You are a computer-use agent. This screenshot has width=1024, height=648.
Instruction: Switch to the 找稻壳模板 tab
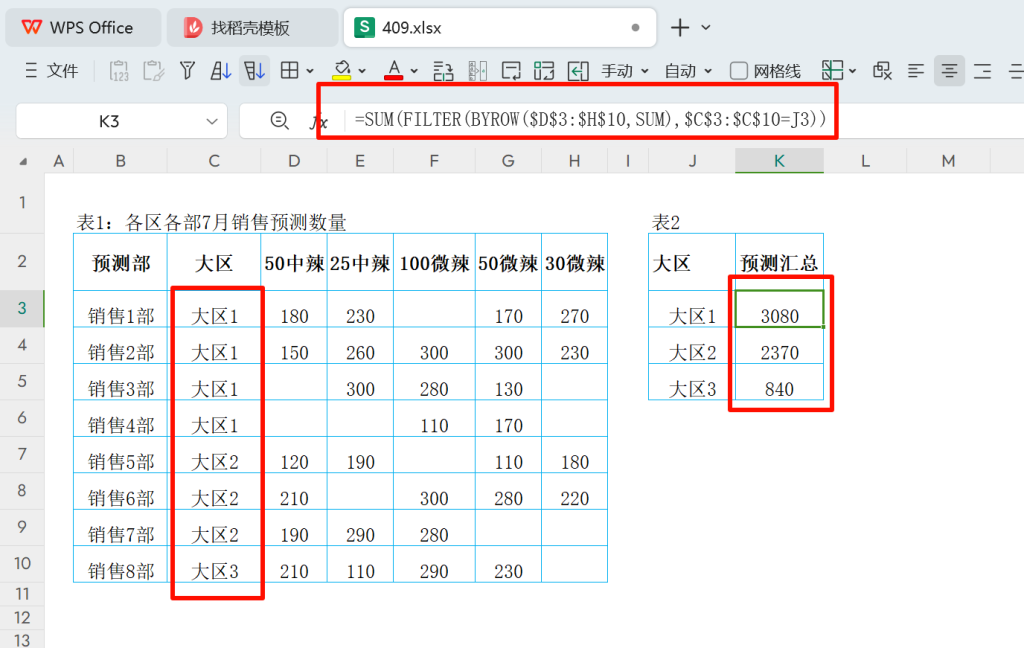252,27
